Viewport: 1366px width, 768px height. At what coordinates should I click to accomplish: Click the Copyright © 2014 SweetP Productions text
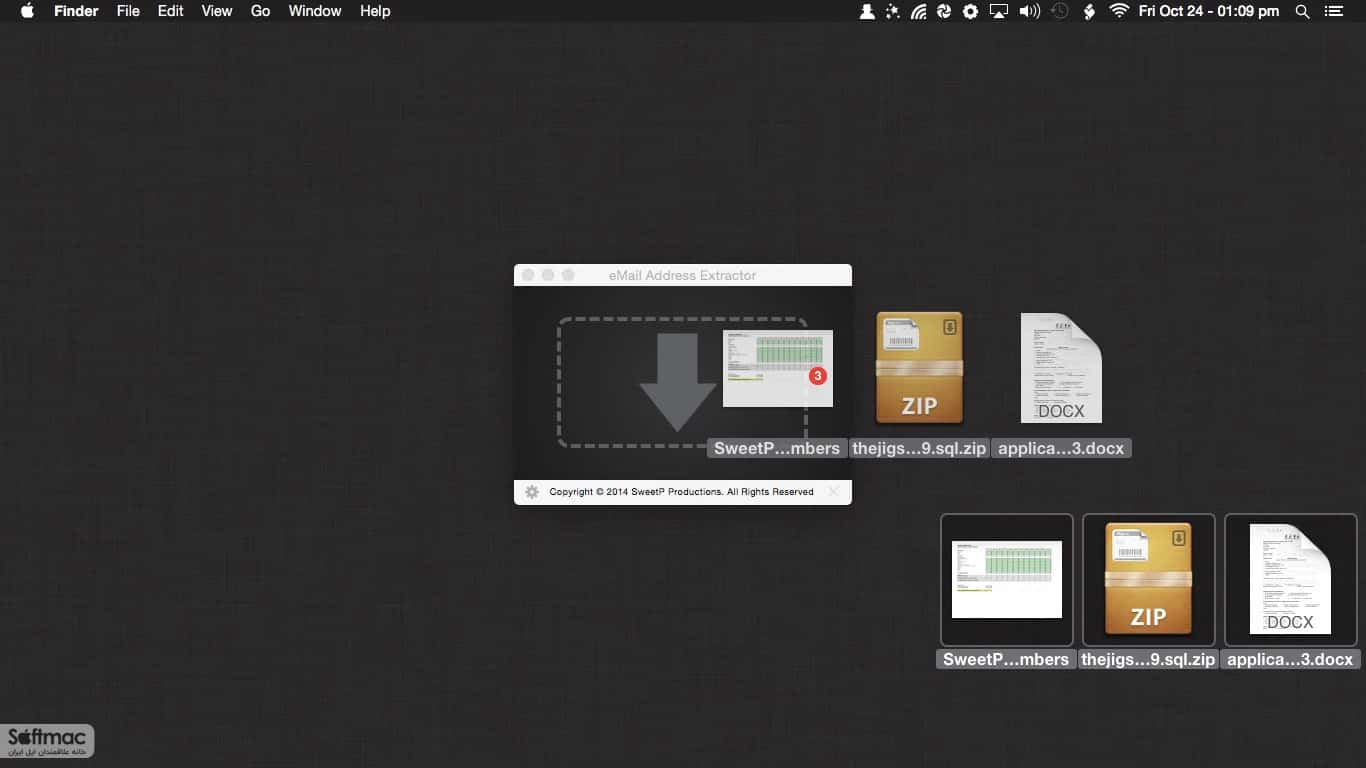click(x=682, y=492)
